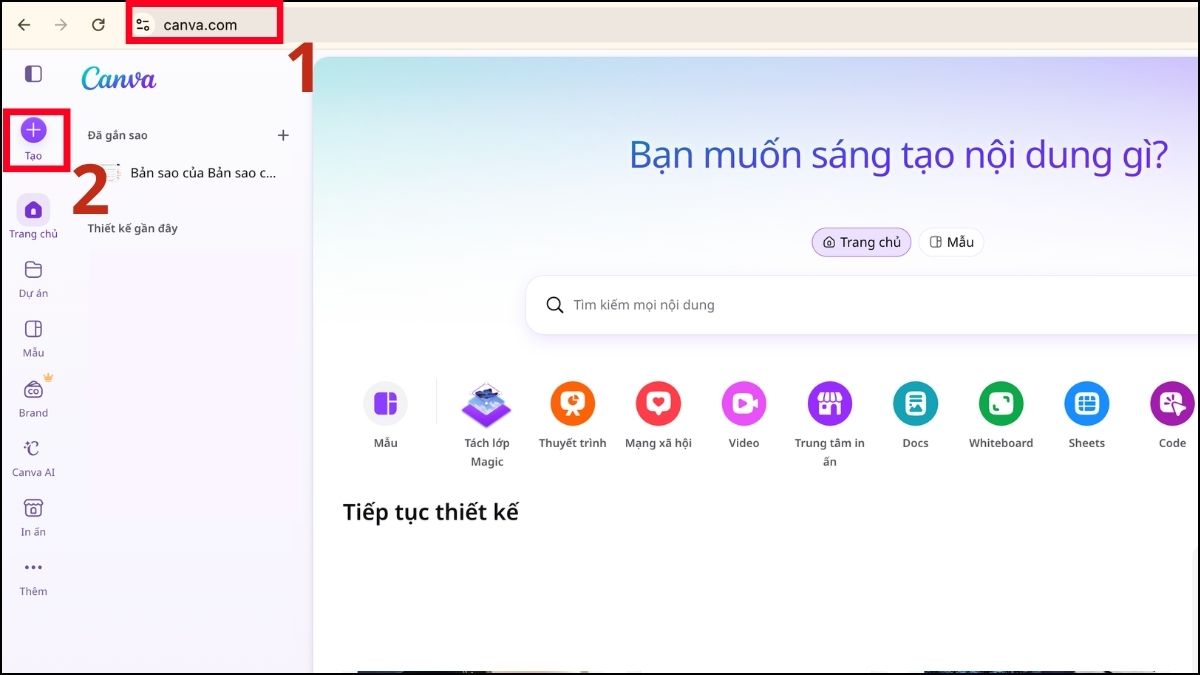Open Trang chủ in the sidebar
1200x675 pixels.
pyautogui.click(x=34, y=218)
